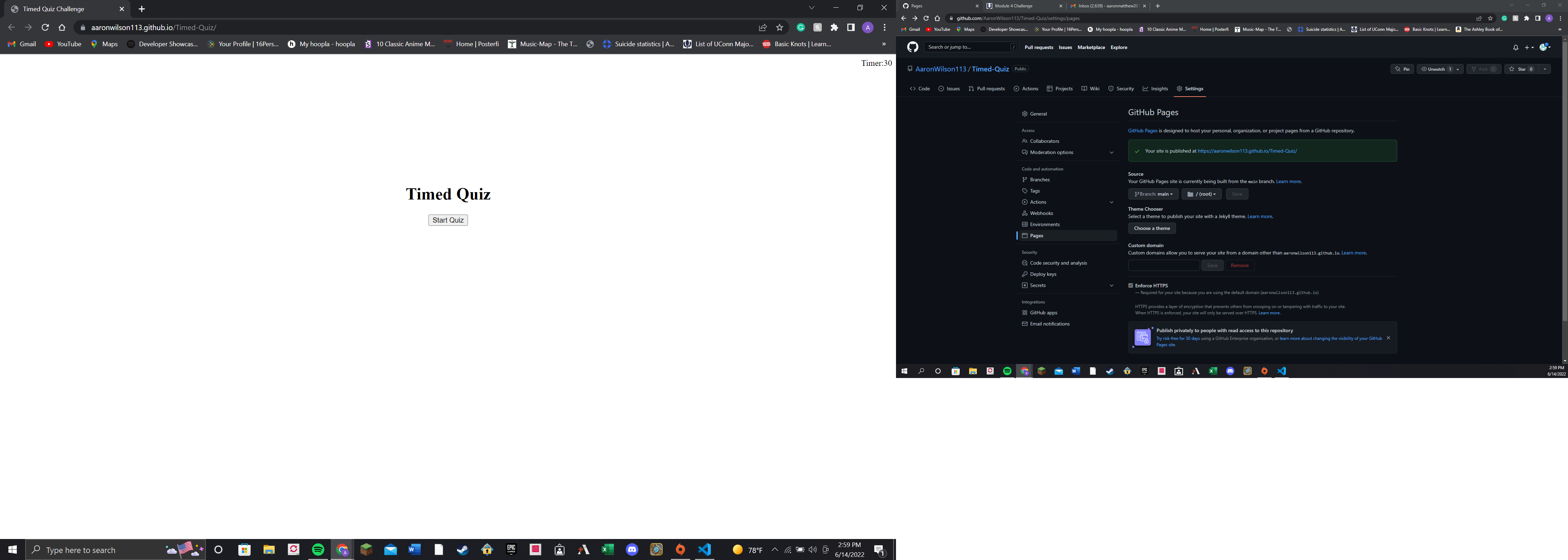This screenshot has height=560, width=1568.
Task: Pin the Timed-Quiz repository
Action: pos(1402,69)
